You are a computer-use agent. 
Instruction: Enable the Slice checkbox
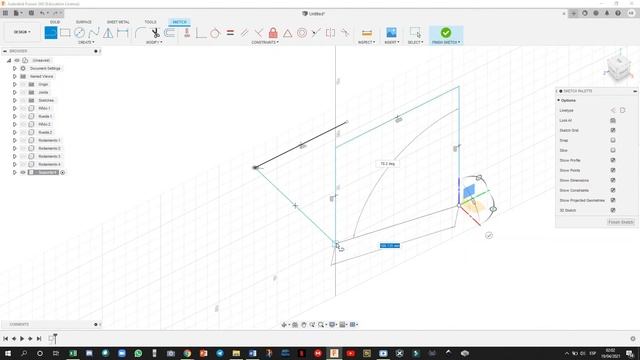[613, 150]
